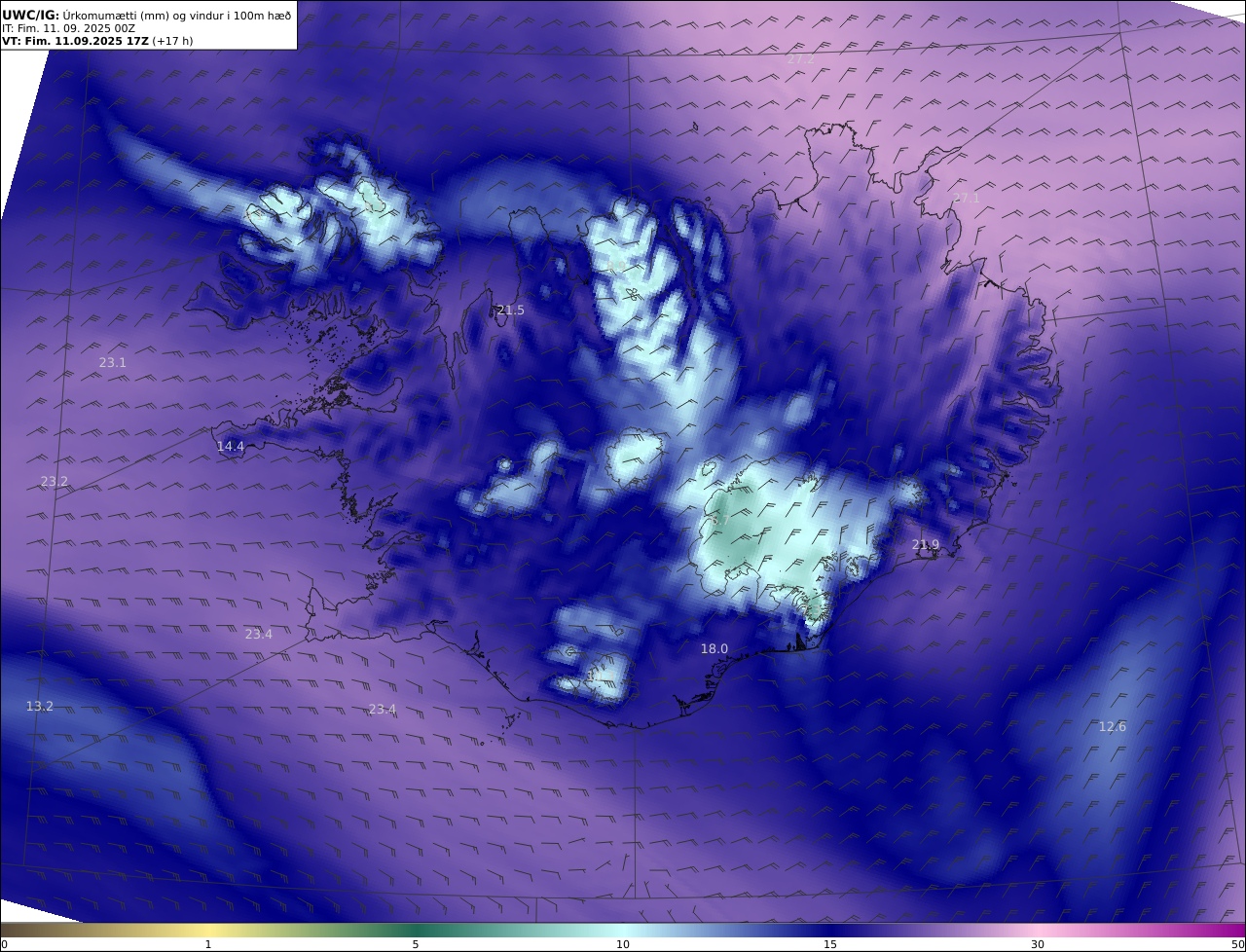This screenshot has width=1246, height=952.
Task: Click the map value 12.6
Action: [x=1113, y=727]
